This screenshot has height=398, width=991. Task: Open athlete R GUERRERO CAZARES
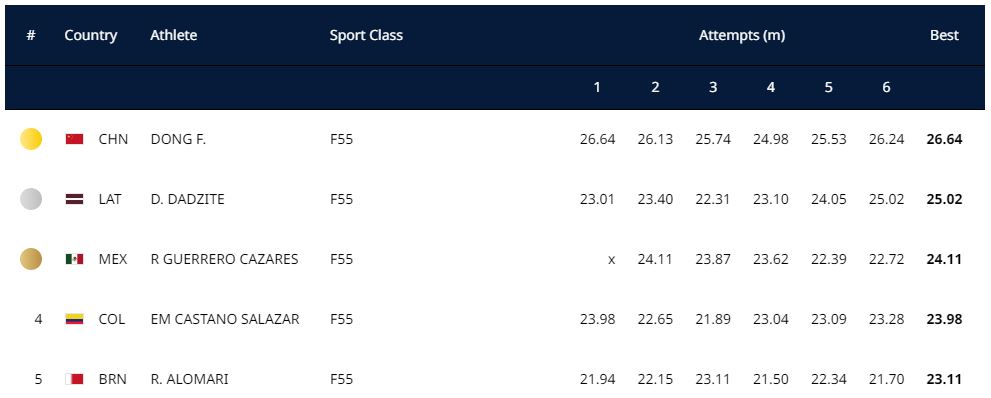click(x=224, y=260)
